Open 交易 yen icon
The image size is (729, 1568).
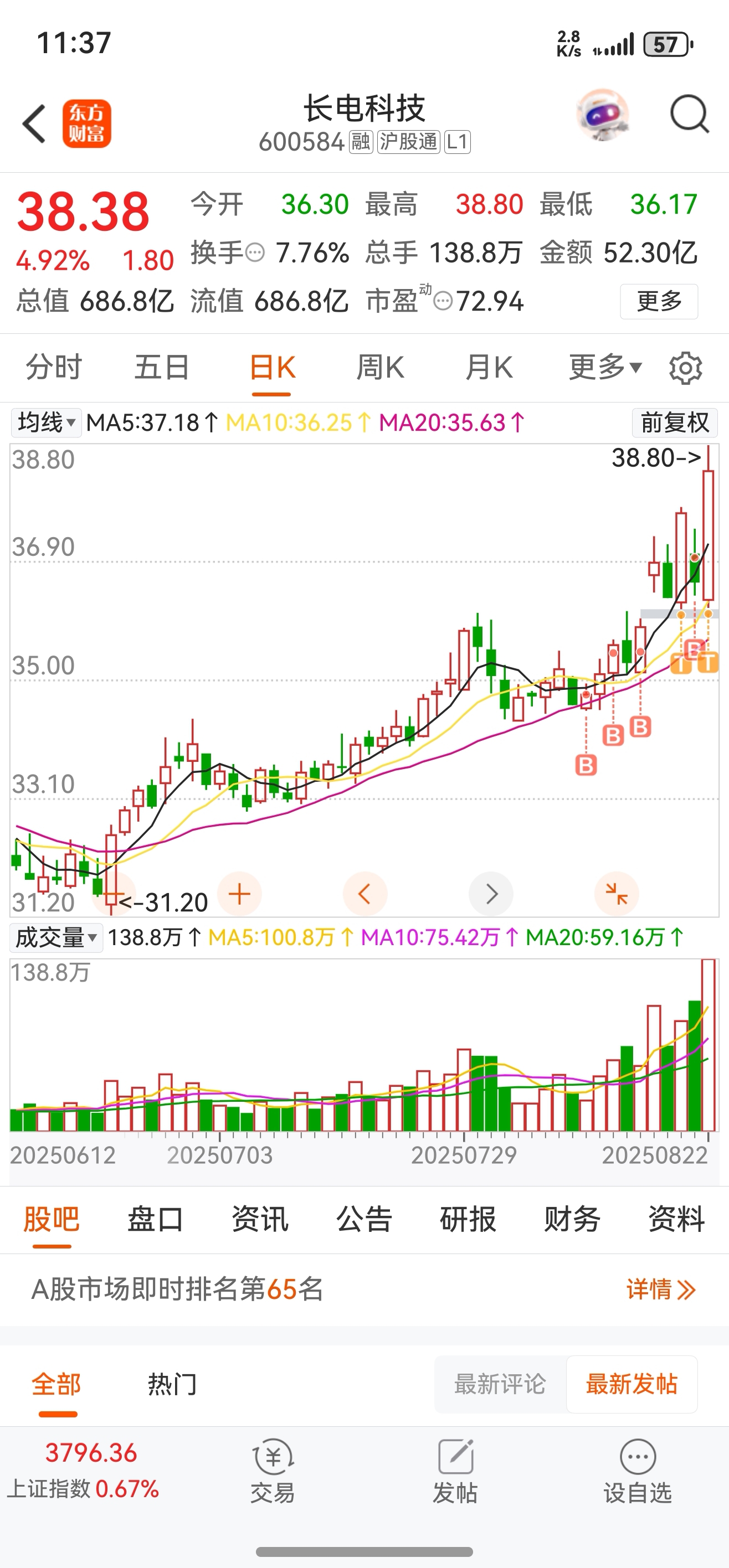pos(273,1457)
